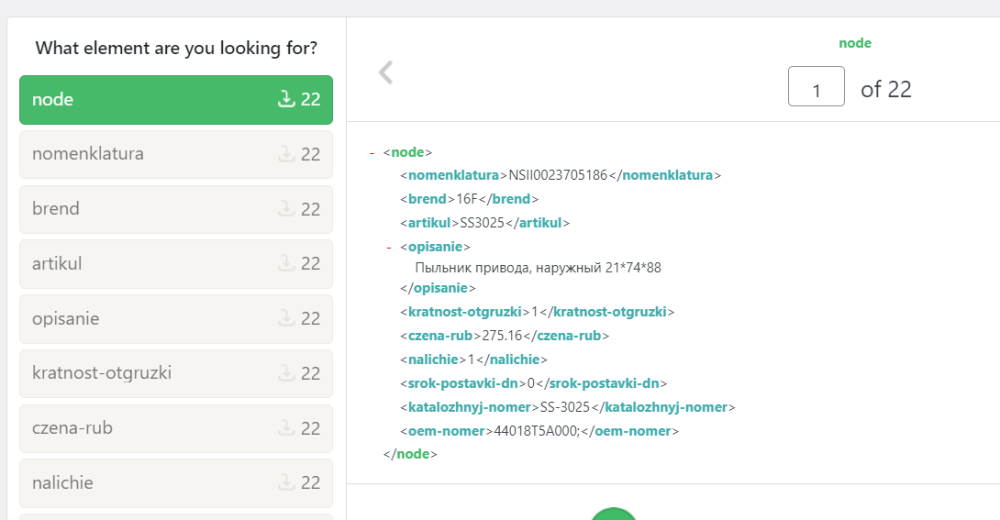Click the download icon beside nalichie
Screen dimensions: 1000x520
point(286,483)
